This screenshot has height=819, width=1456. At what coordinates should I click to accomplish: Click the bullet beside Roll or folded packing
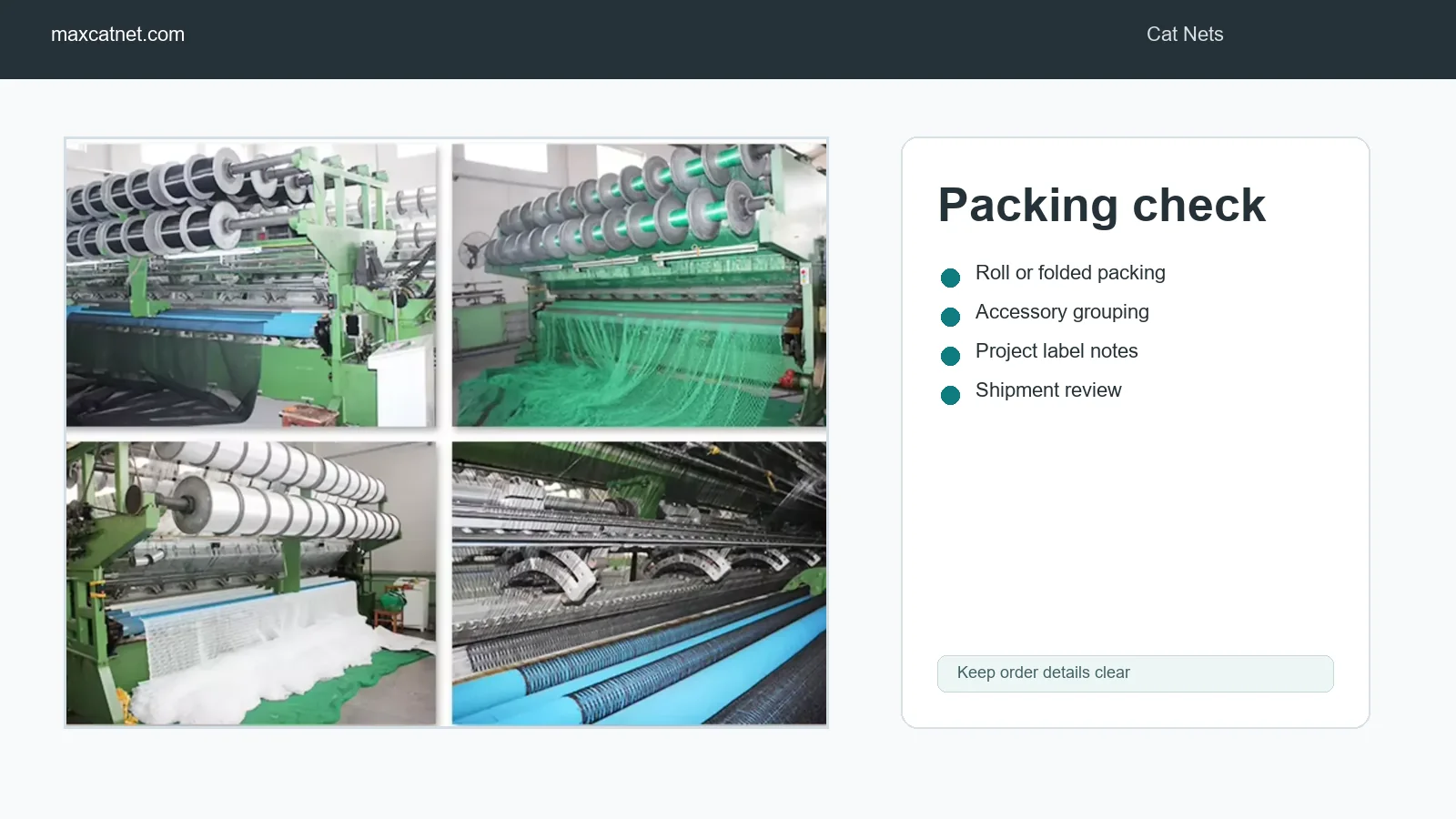click(x=950, y=278)
